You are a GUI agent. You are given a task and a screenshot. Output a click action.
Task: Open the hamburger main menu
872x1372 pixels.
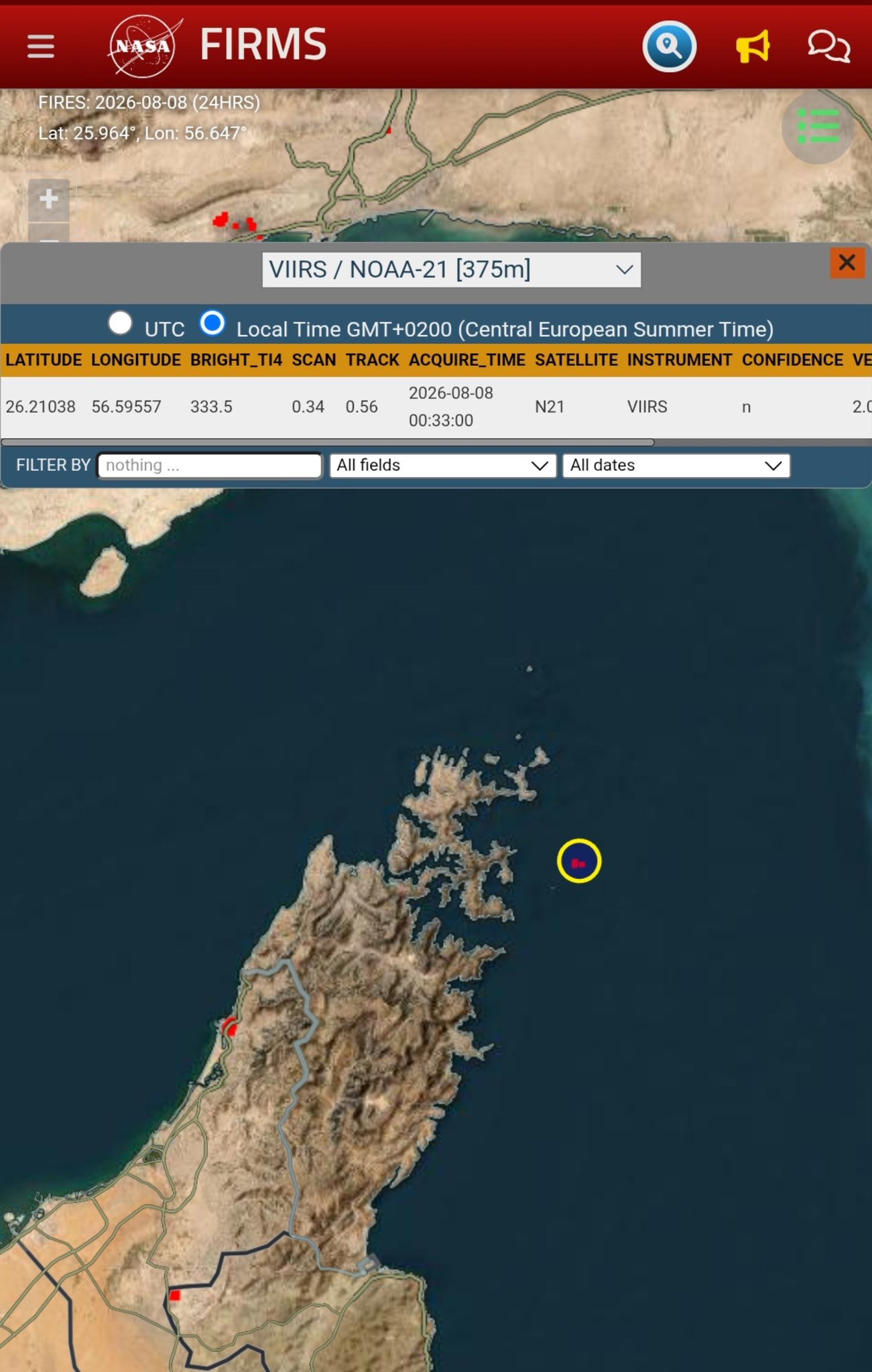coord(41,46)
